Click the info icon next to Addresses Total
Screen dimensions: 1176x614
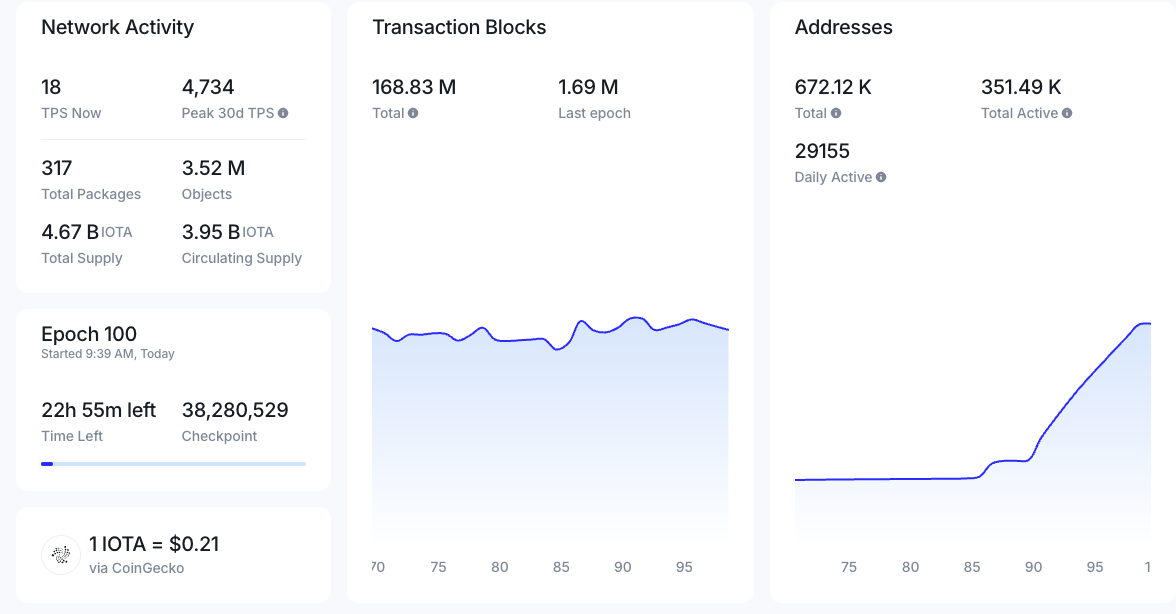pyautogui.click(x=836, y=114)
